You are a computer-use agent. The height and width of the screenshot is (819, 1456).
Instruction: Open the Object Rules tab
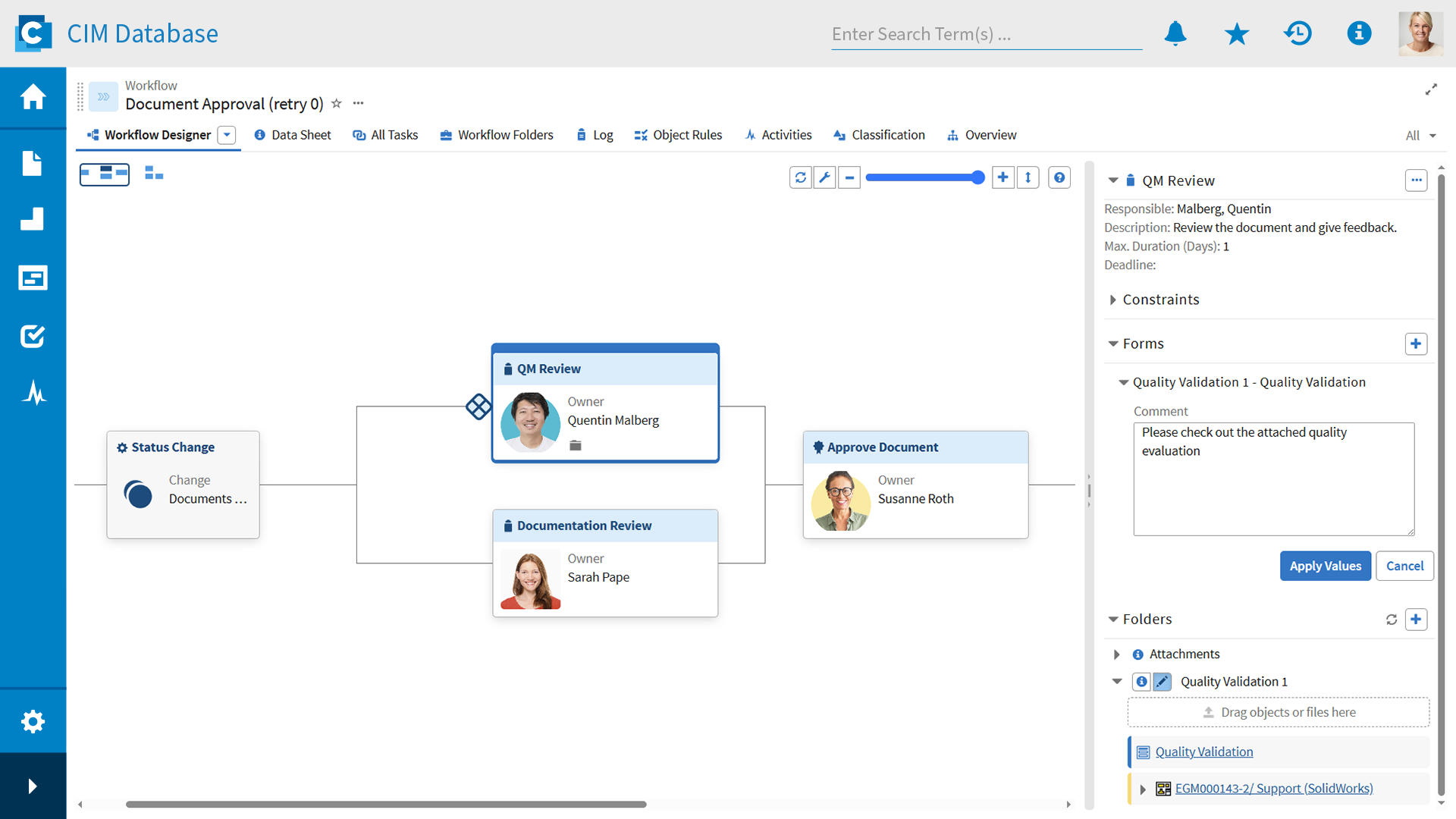(x=678, y=135)
